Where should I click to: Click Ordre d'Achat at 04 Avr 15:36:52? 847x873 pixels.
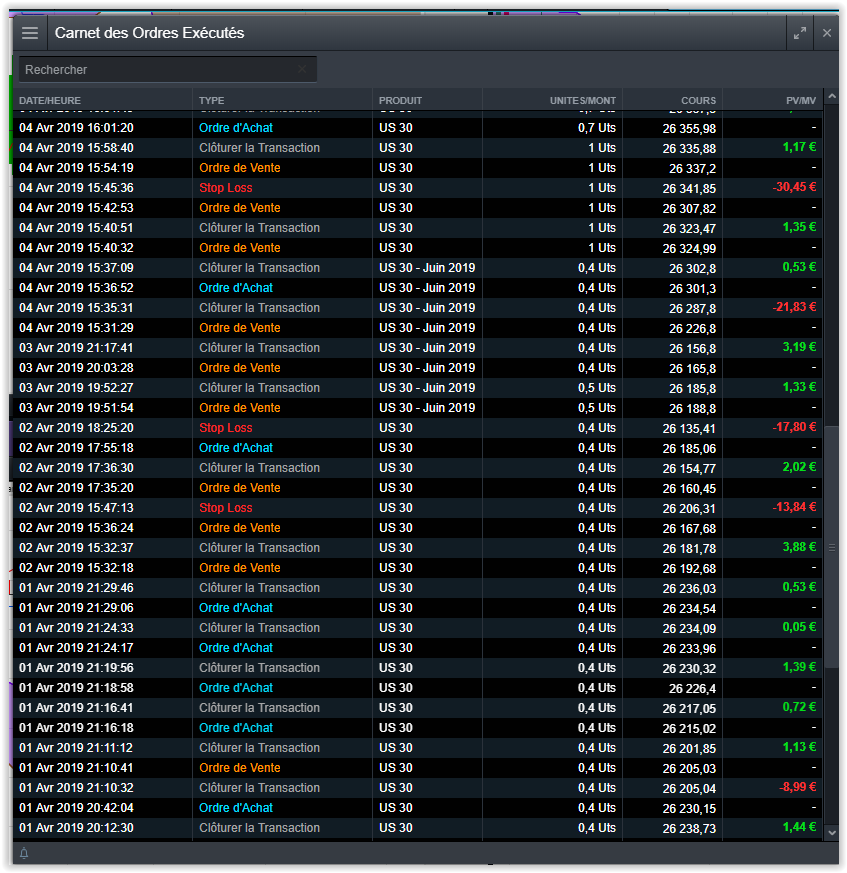(236, 288)
